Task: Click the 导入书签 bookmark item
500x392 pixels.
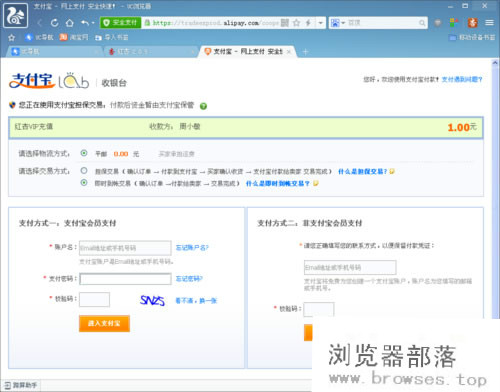Action: tap(111, 37)
